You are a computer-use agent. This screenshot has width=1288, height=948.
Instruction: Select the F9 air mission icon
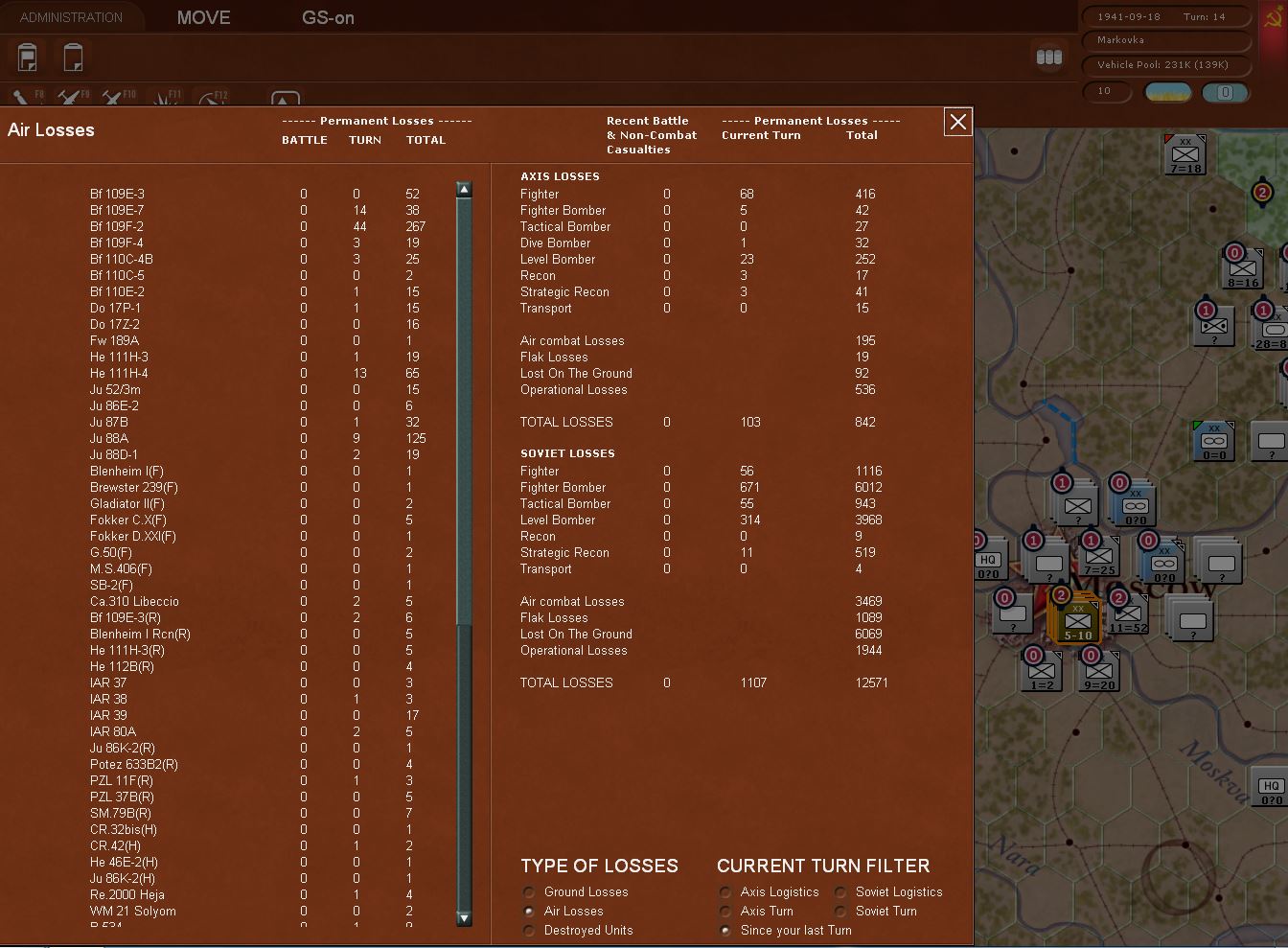pos(72,97)
